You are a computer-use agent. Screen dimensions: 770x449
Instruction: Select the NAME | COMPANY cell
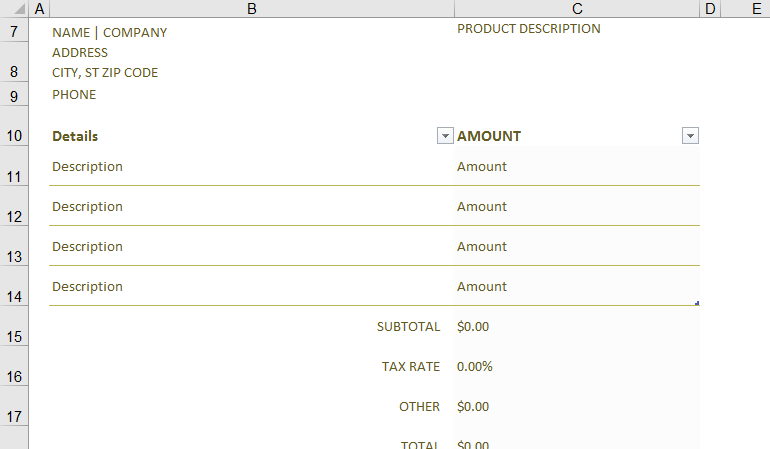pos(110,32)
